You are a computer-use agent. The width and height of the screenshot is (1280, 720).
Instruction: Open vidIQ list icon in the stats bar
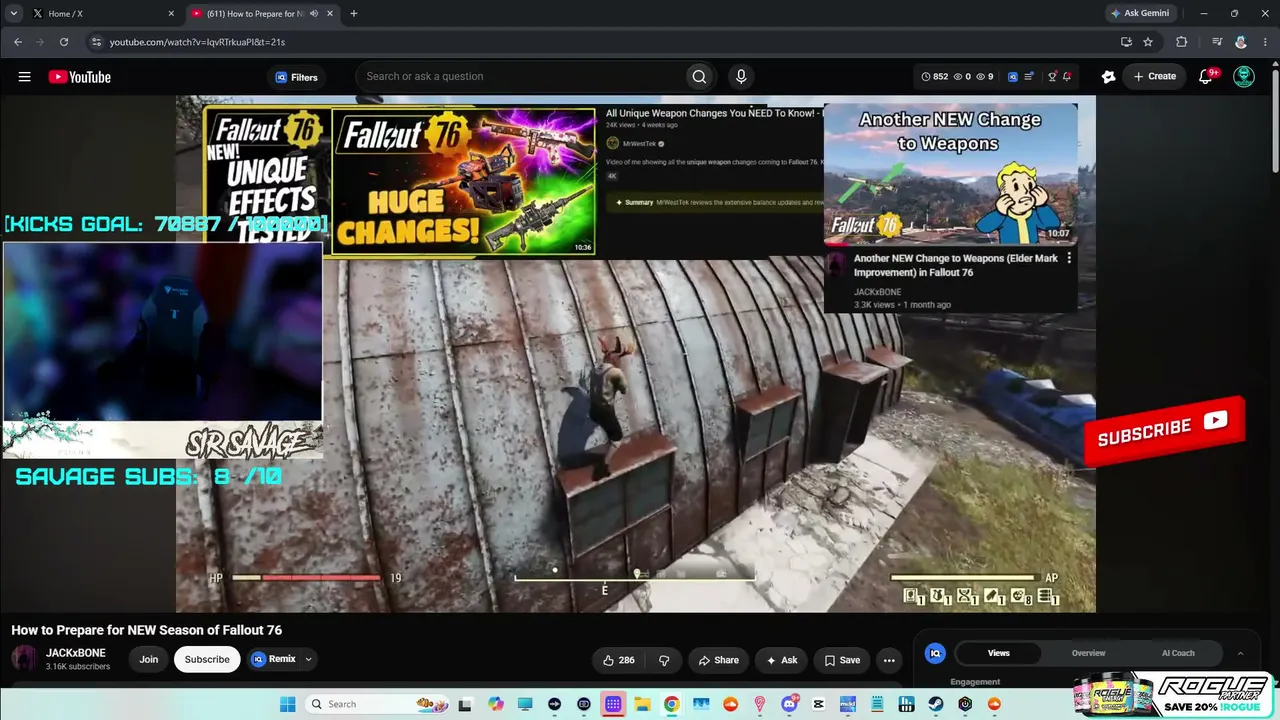(x=1031, y=77)
